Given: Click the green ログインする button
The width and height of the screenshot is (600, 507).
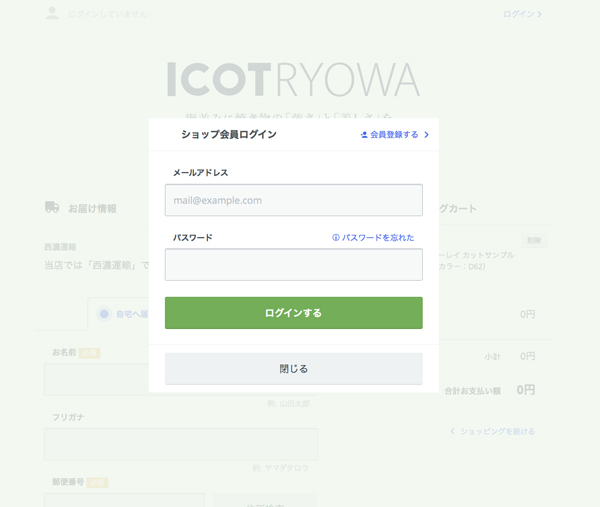Looking at the screenshot, I should pyautogui.click(x=294, y=313).
